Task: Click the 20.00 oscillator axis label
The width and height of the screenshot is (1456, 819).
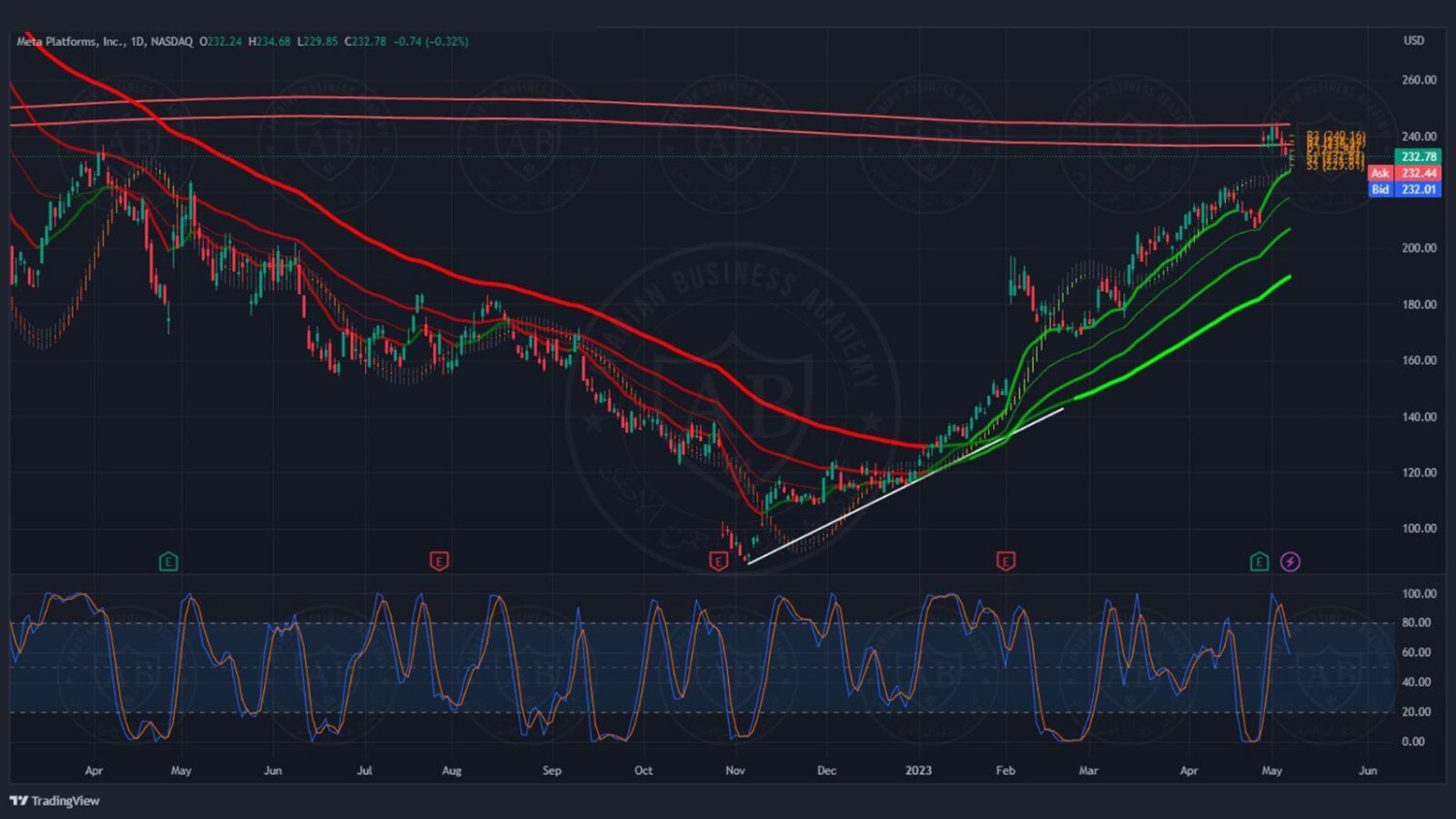Action: coord(1416,711)
